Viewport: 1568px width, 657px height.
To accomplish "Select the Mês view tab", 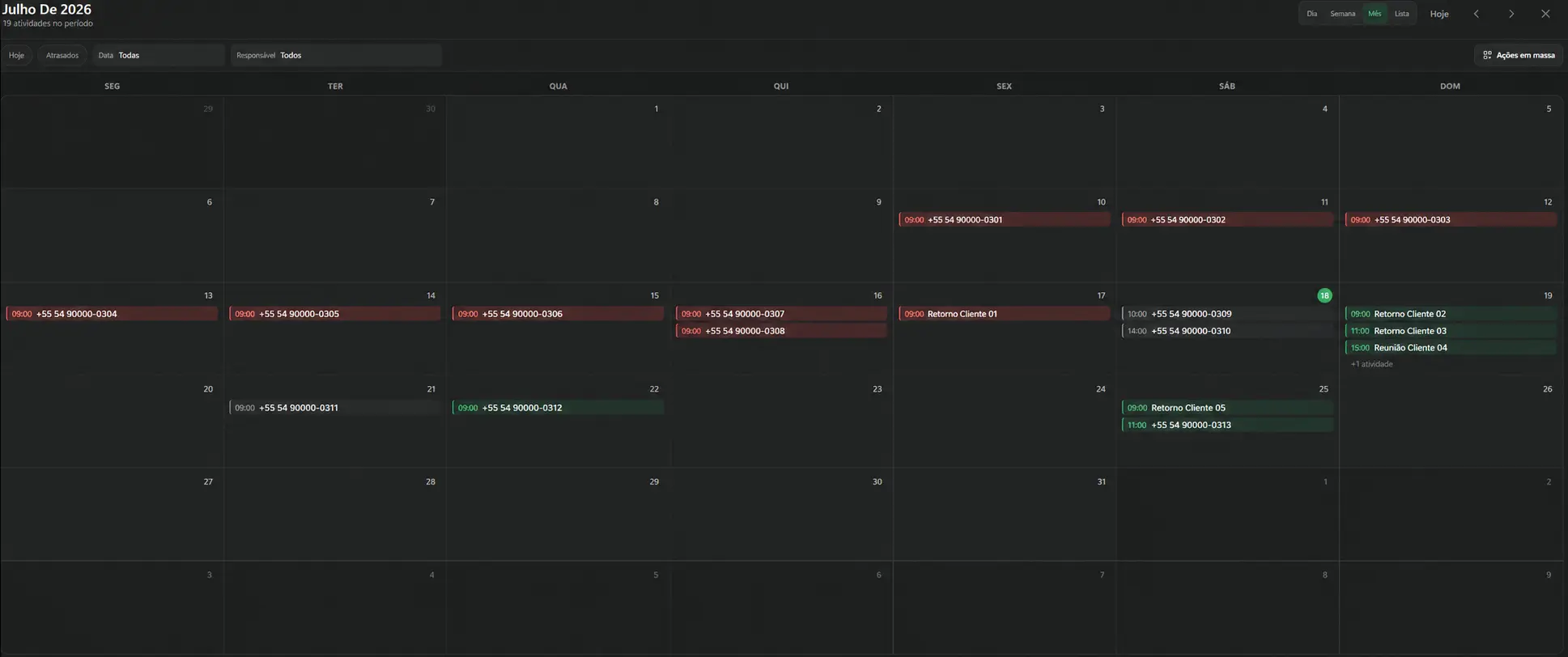I will 1375,14.
